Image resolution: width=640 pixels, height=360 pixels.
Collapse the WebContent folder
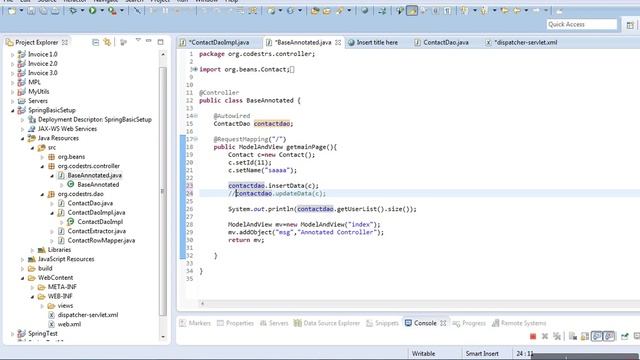(x=22, y=278)
